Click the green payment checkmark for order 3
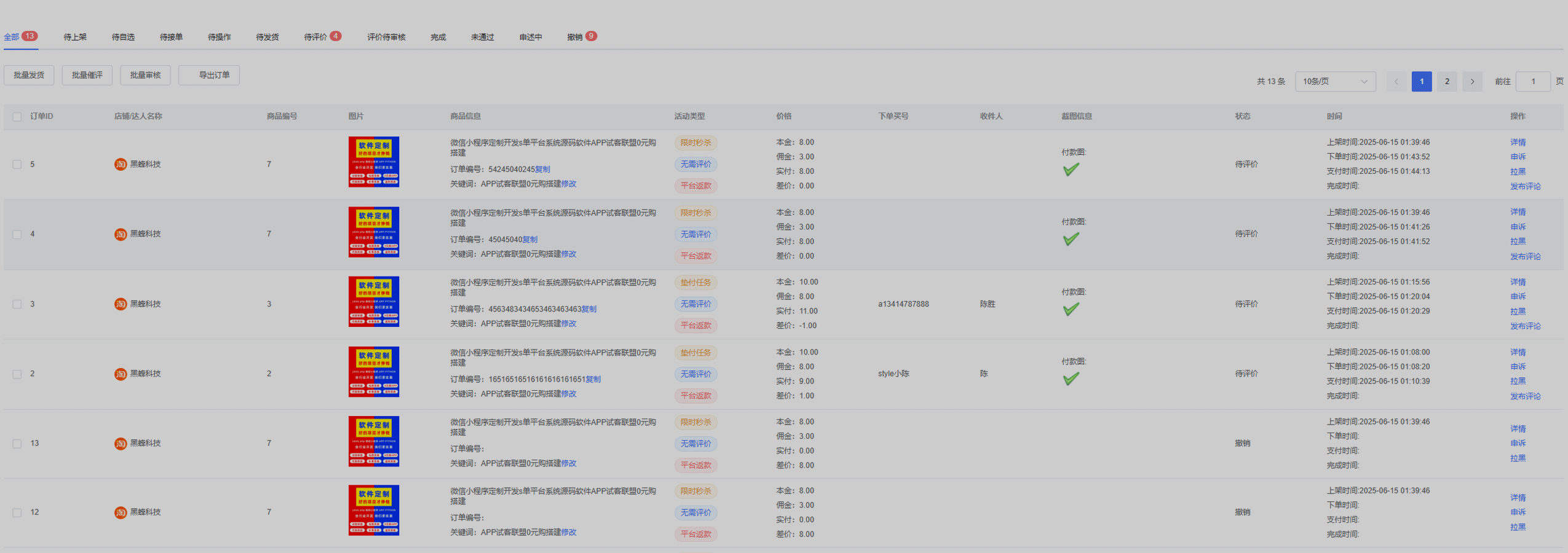This screenshot has width=1568, height=553. click(1071, 309)
